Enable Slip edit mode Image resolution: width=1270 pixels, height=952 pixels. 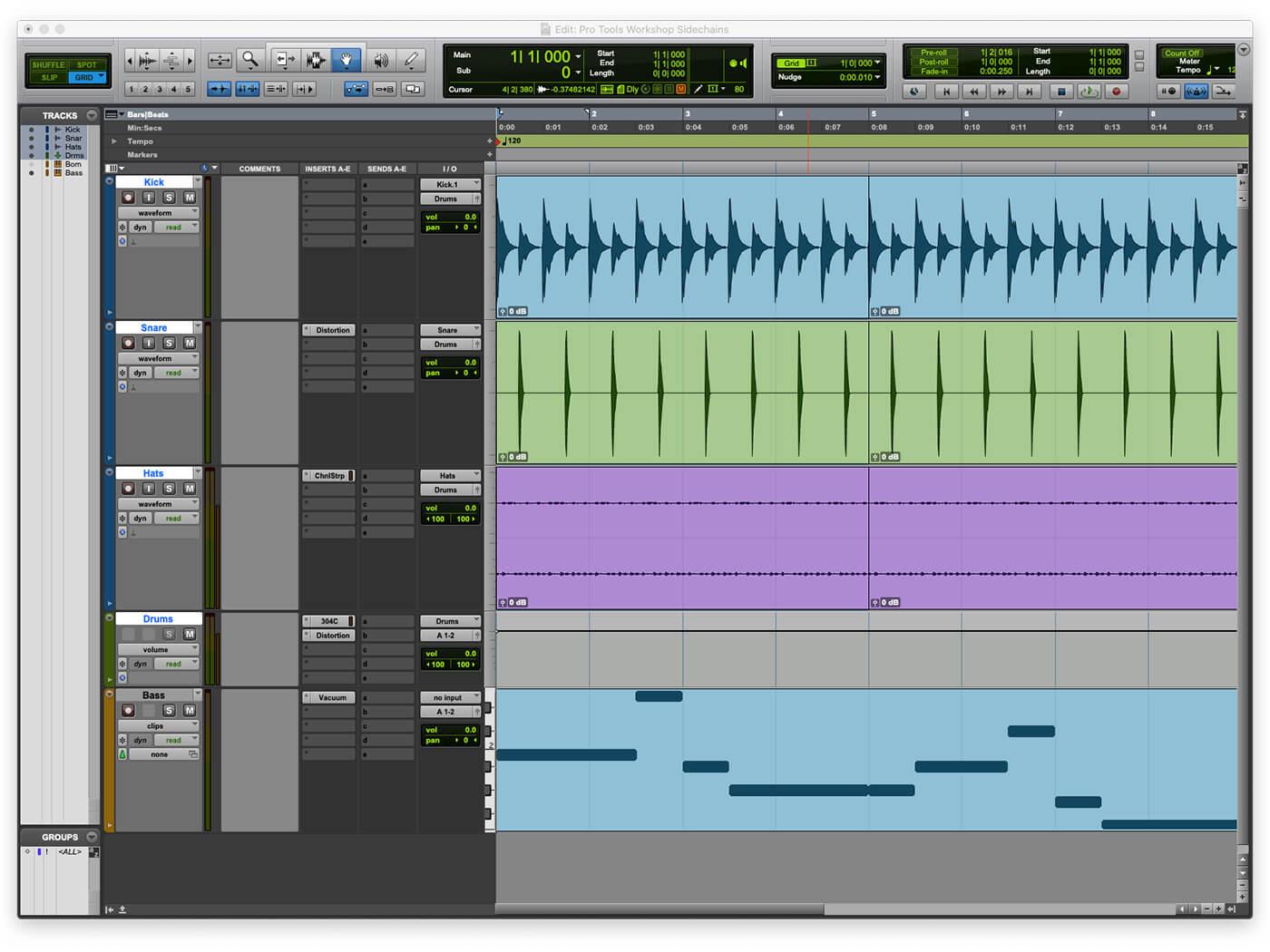(48, 78)
